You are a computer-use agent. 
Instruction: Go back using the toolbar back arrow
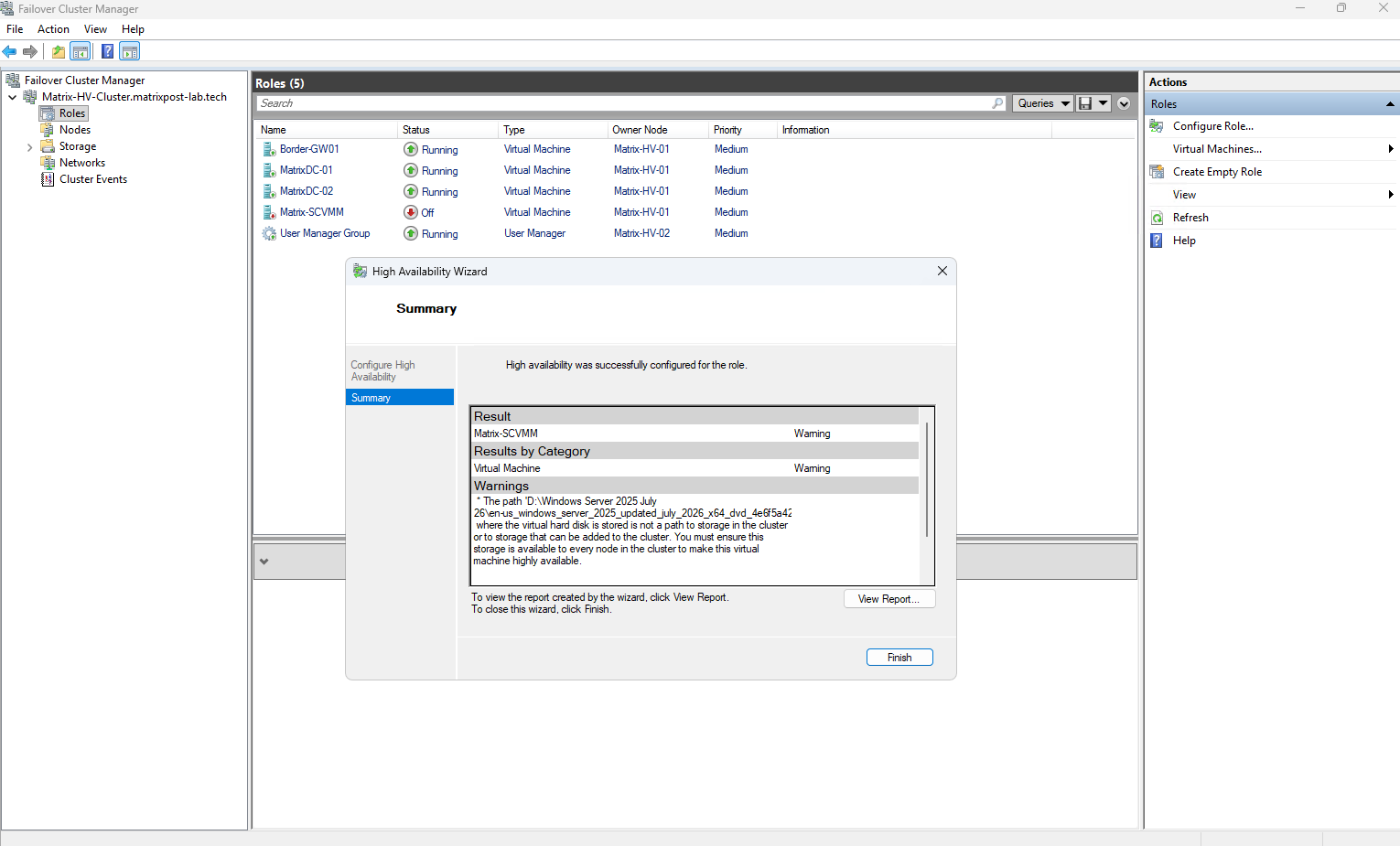click(10, 51)
